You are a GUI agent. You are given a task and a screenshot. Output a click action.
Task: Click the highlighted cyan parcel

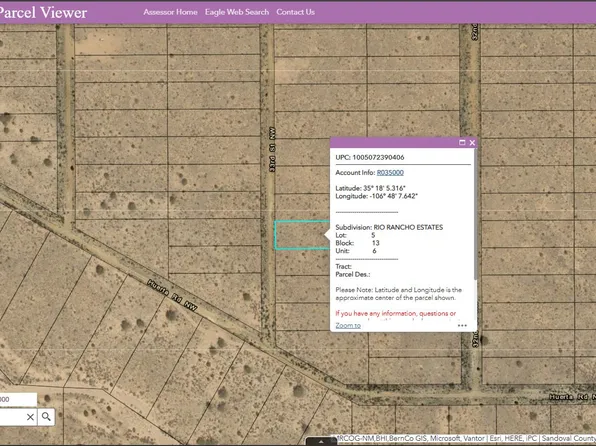click(302, 235)
